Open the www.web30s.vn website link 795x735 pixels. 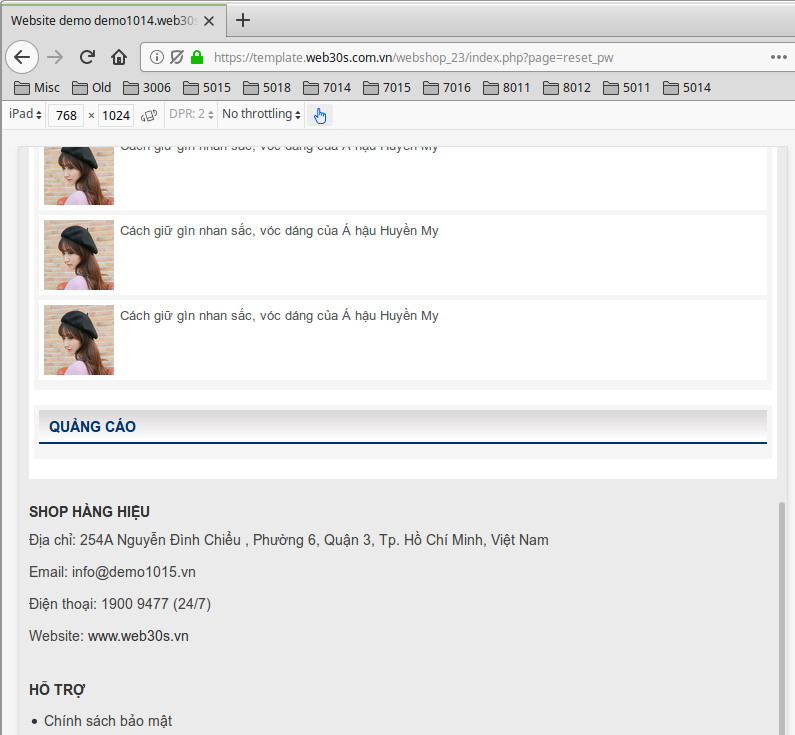(x=138, y=636)
